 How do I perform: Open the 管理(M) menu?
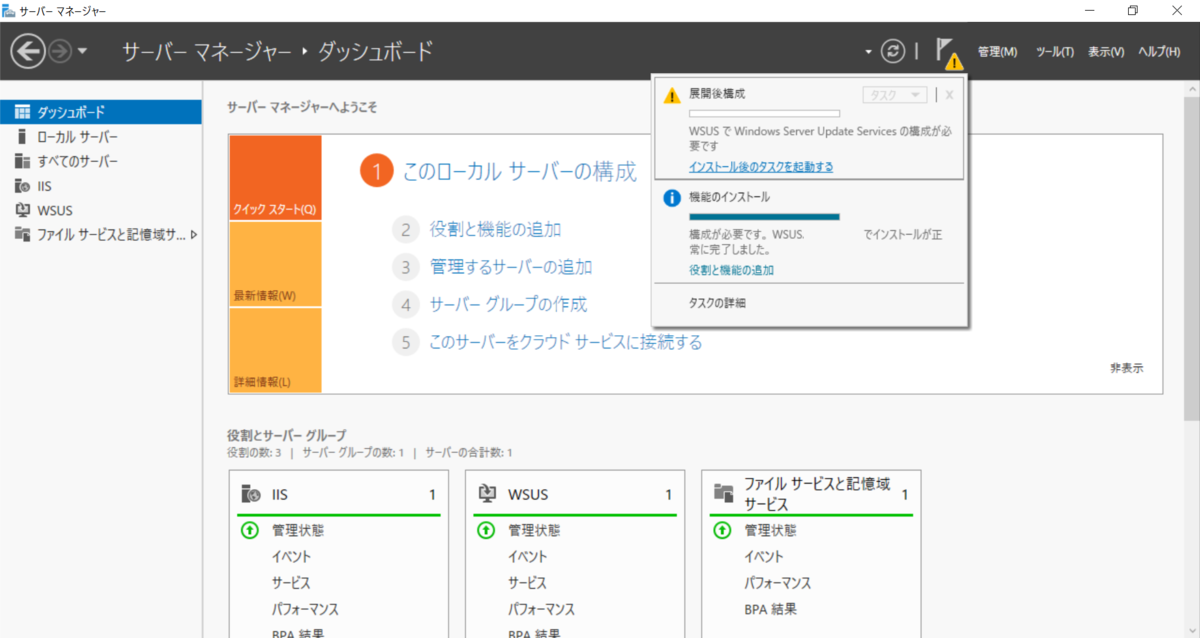point(997,52)
